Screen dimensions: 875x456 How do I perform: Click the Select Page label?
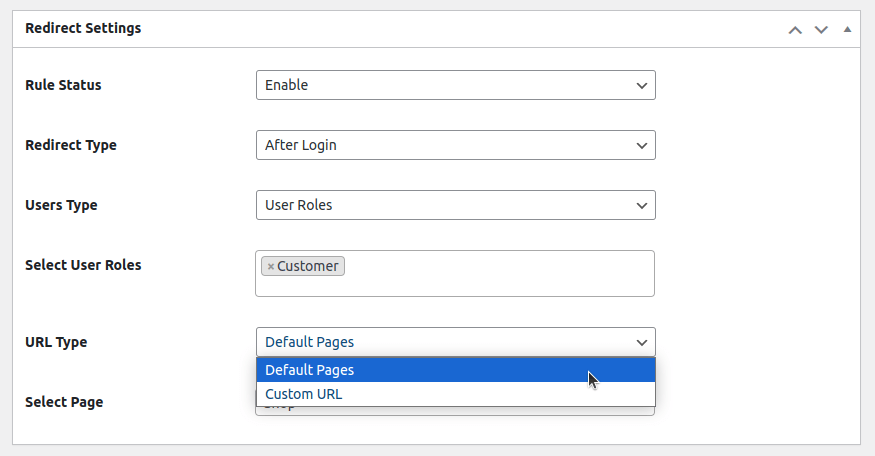[x=64, y=402]
